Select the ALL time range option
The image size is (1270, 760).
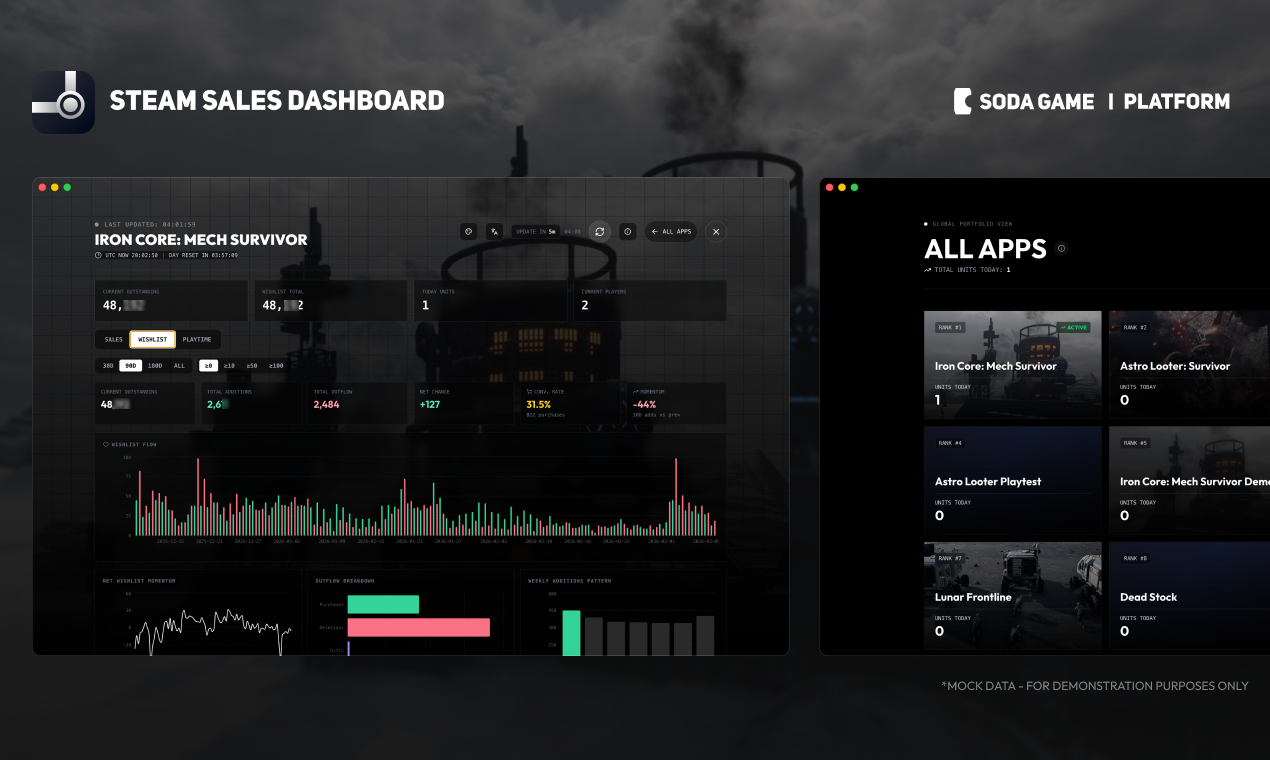179,365
